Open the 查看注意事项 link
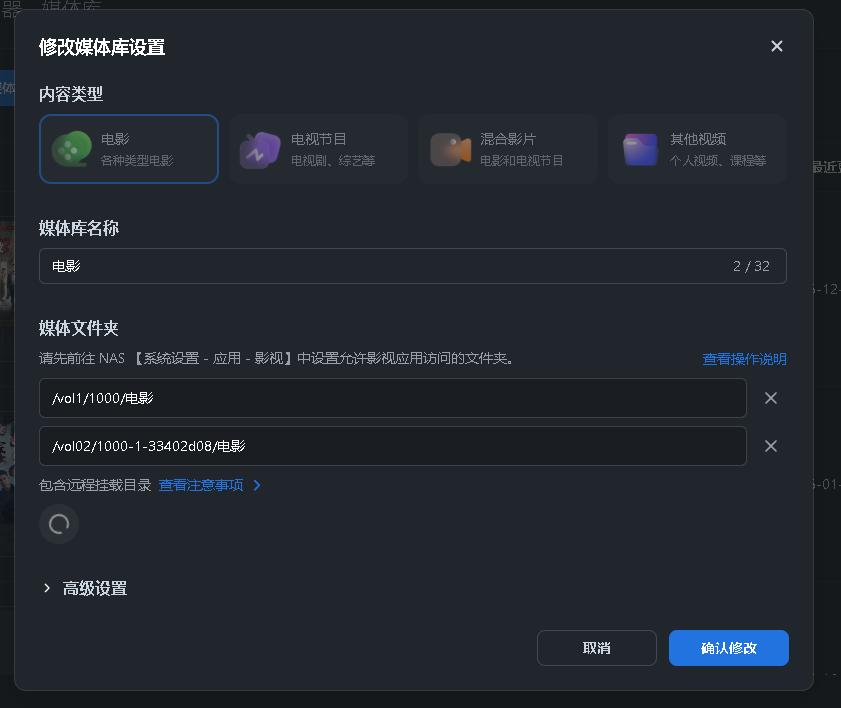841x708 pixels. pos(201,485)
